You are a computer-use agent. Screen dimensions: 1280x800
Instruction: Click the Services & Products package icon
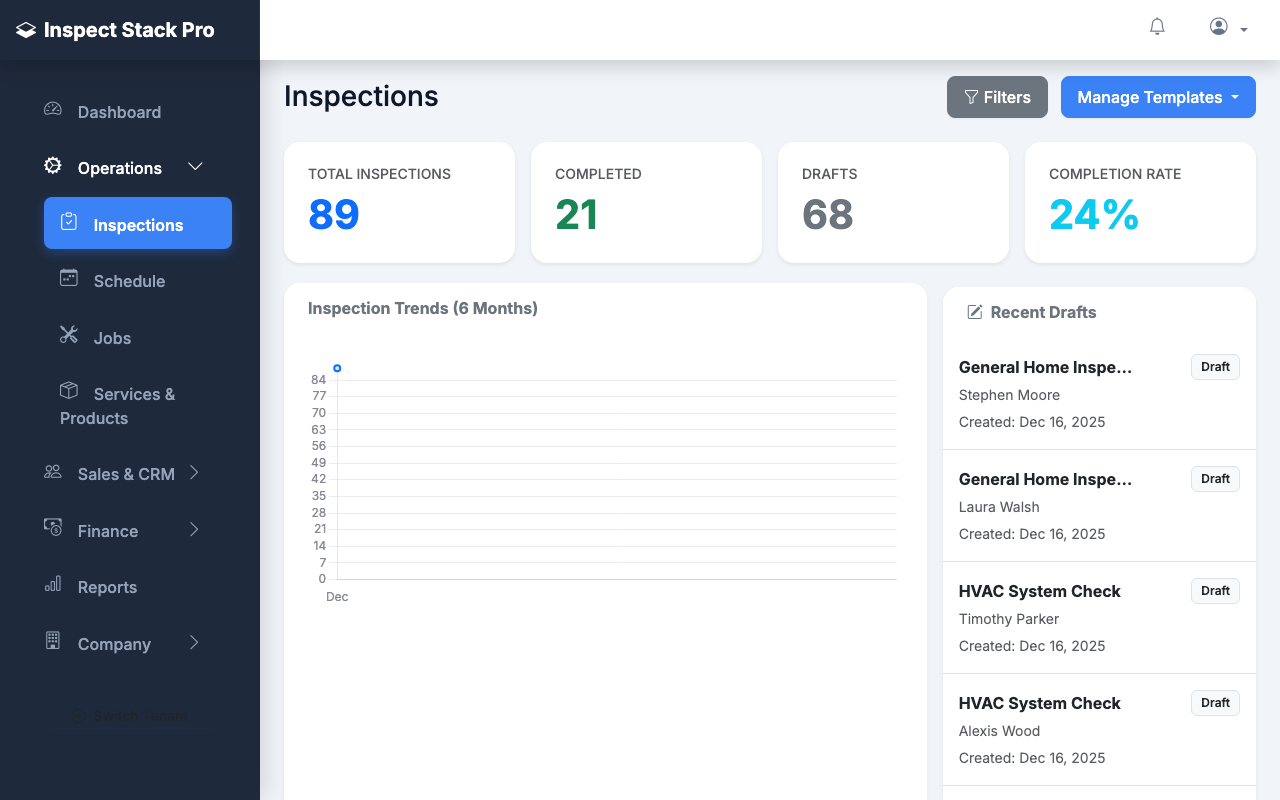click(x=68, y=390)
